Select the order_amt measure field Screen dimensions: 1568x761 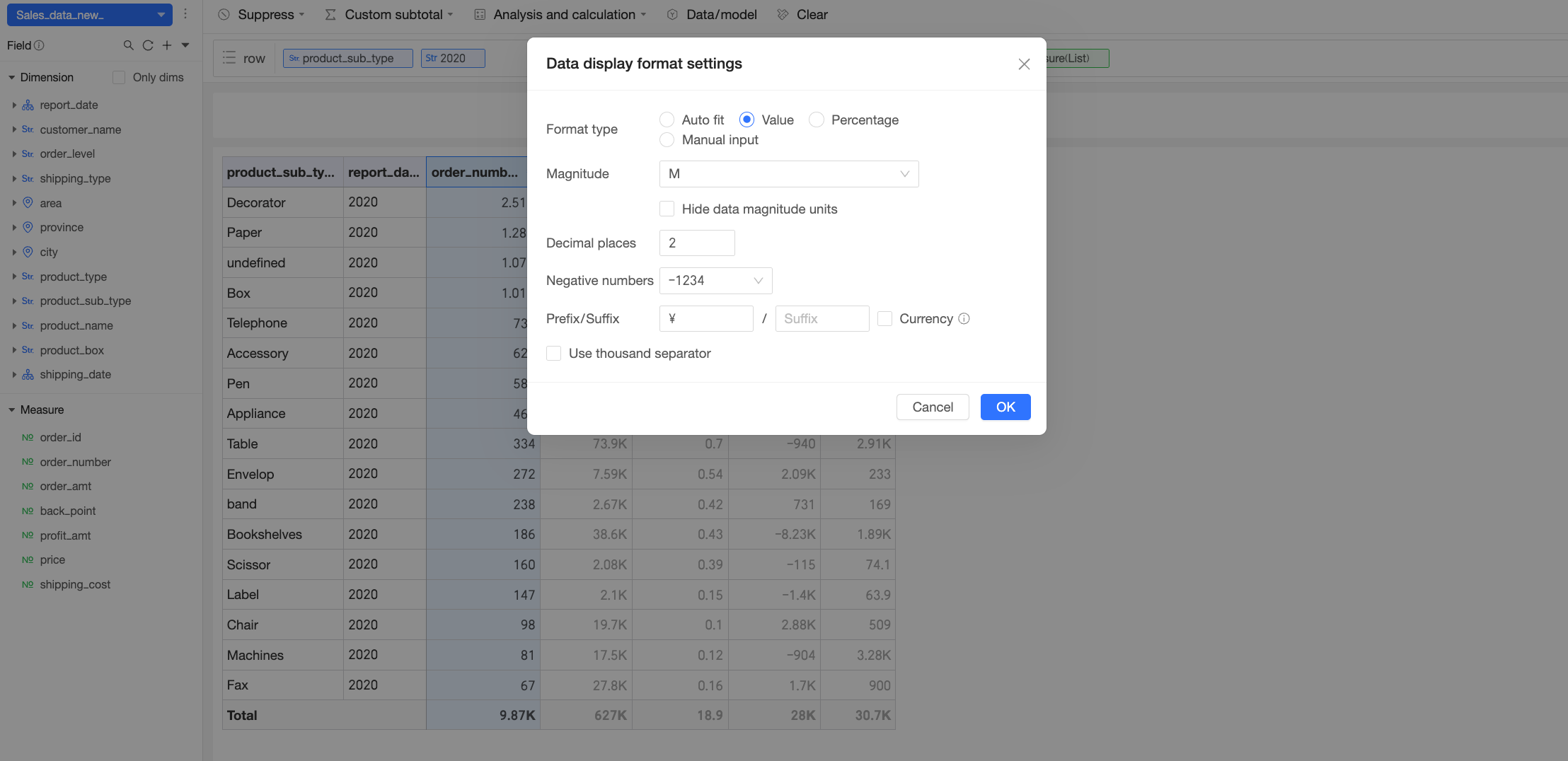(66, 486)
